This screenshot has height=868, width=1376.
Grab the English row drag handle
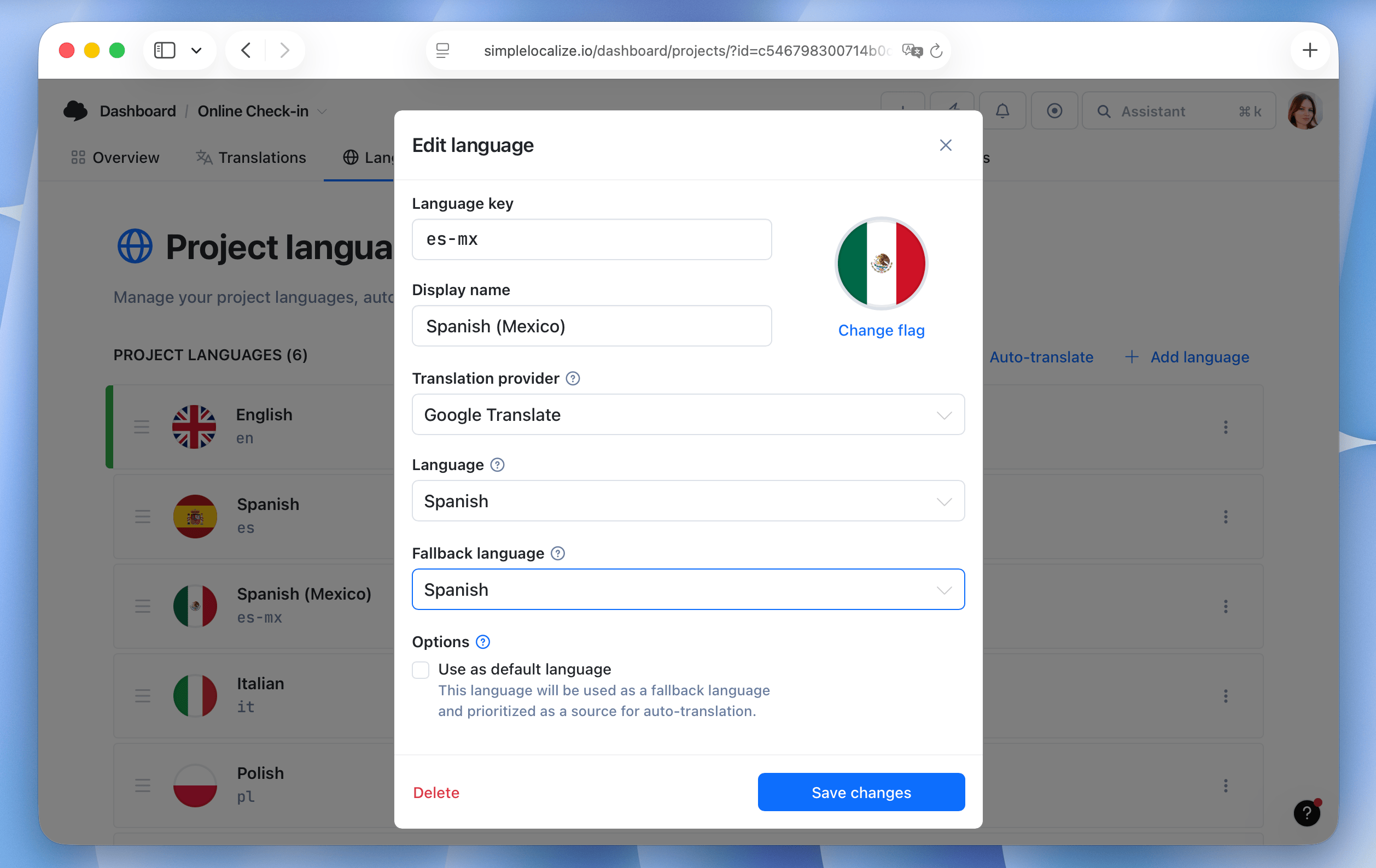click(x=142, y=426)
